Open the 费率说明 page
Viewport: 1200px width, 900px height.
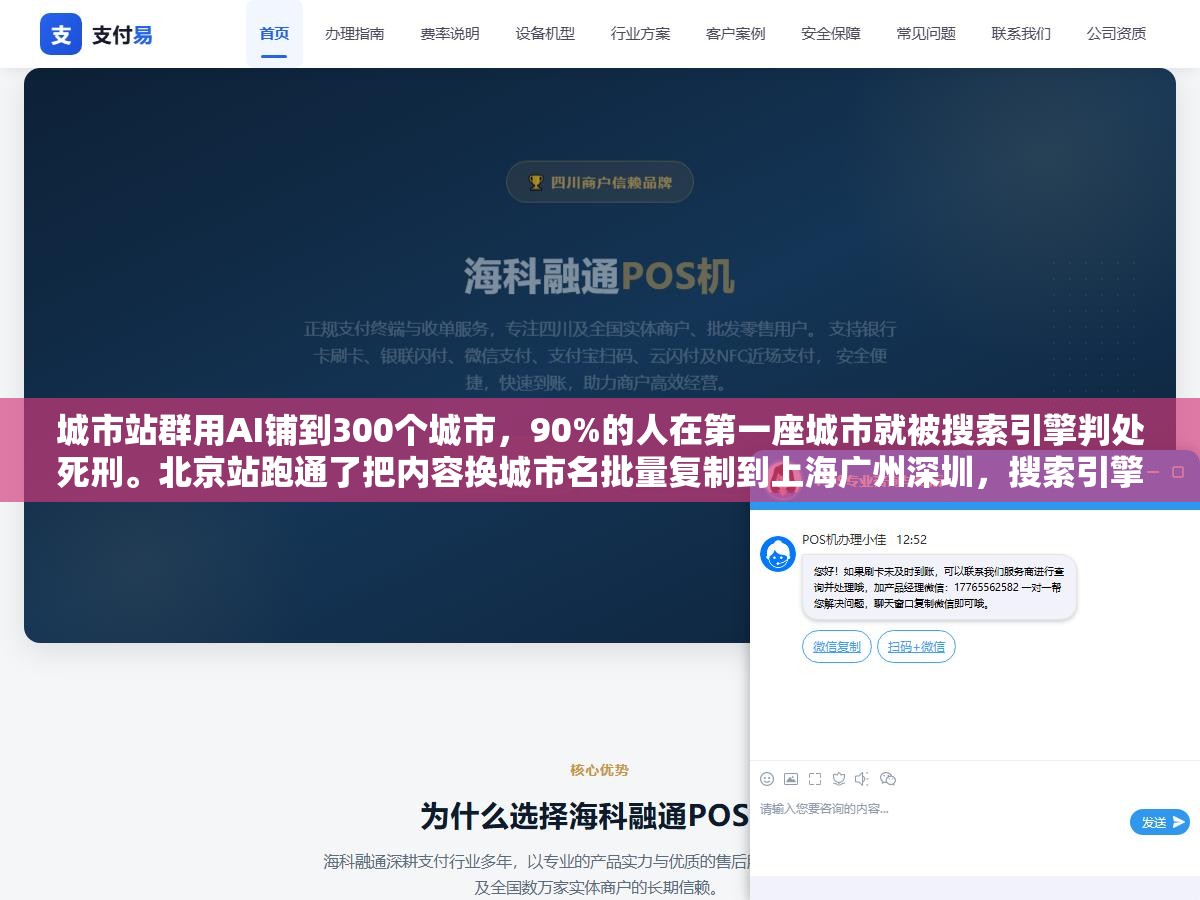pos(450,34)
